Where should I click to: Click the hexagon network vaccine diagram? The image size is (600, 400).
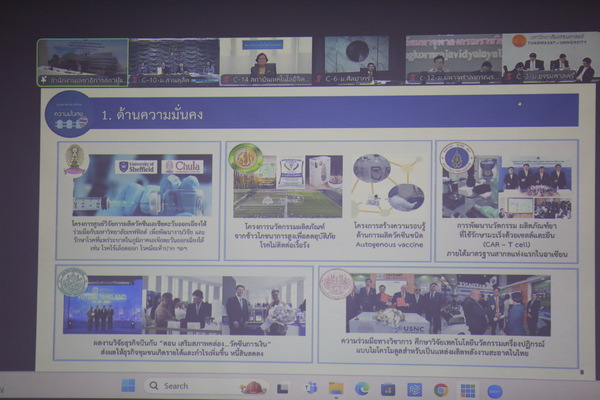(388, 185)
